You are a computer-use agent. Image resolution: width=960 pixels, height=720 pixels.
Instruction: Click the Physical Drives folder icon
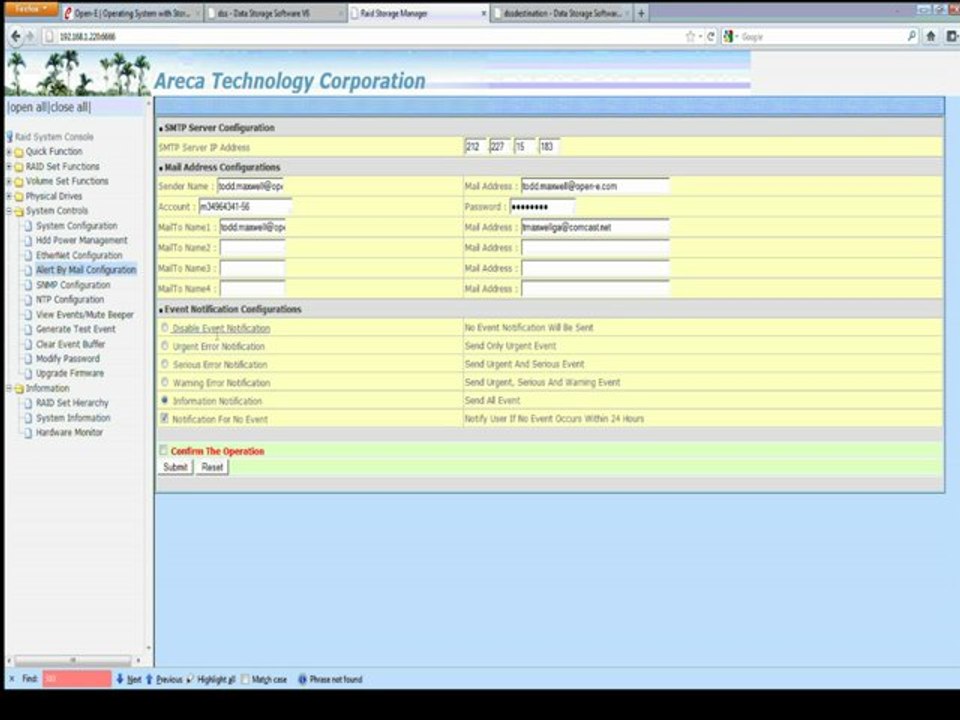tap(19, 197)
